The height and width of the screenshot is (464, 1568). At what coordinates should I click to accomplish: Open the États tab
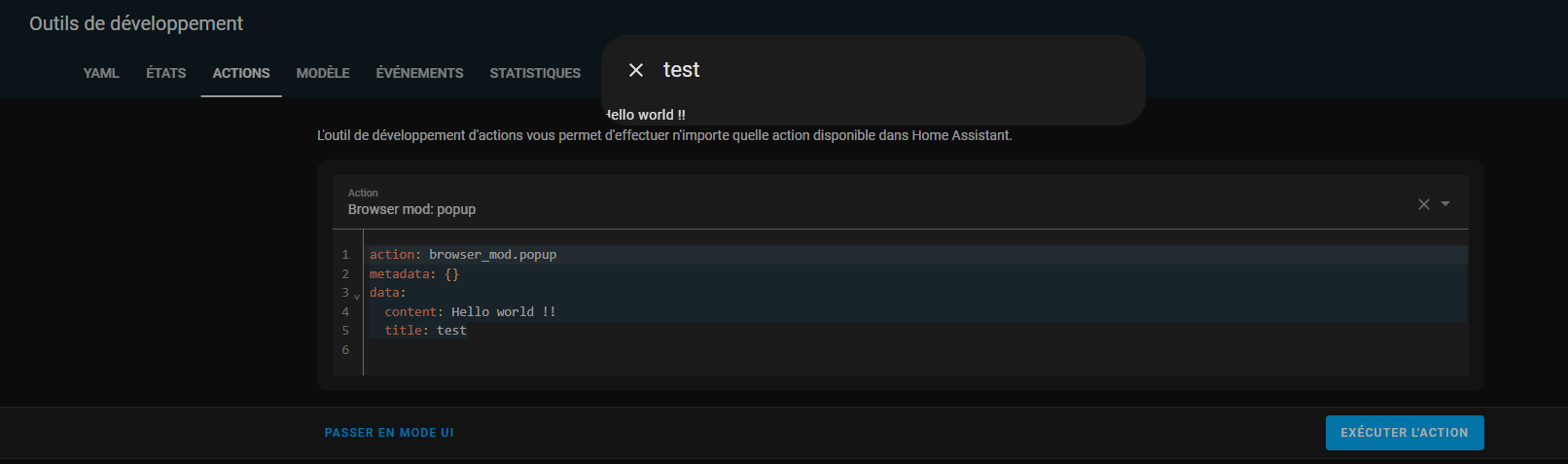point(166,73)
